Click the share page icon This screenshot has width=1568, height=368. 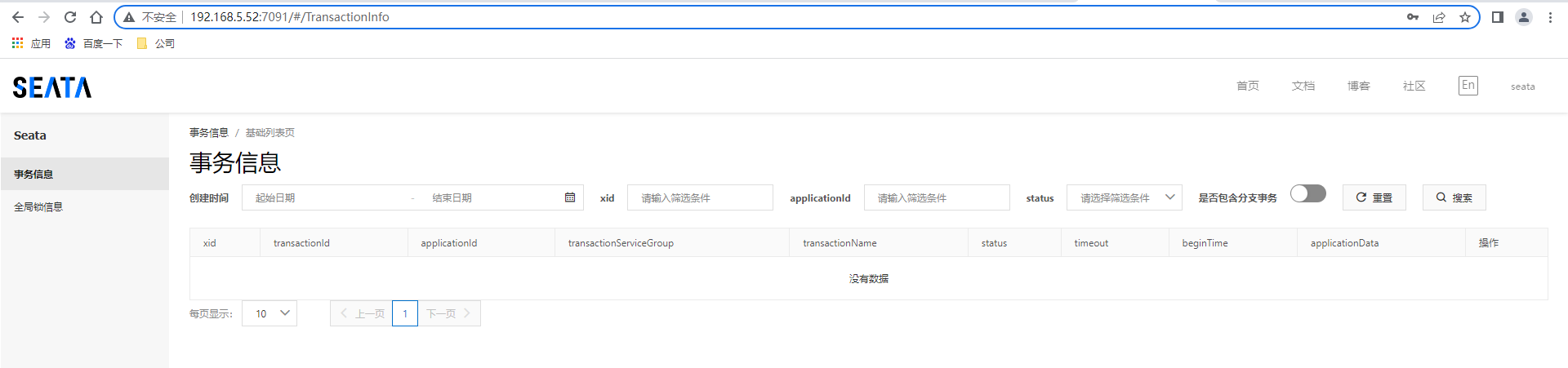coord(1439,17)
